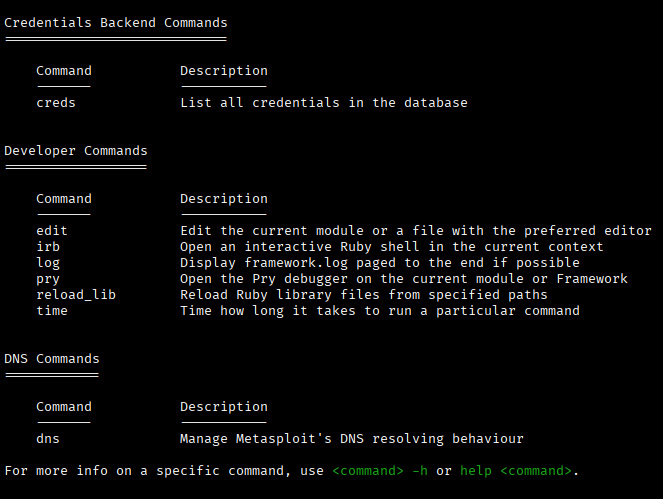
Task: Click 'List all credentials in the database' description
Action: click(324, 103)
